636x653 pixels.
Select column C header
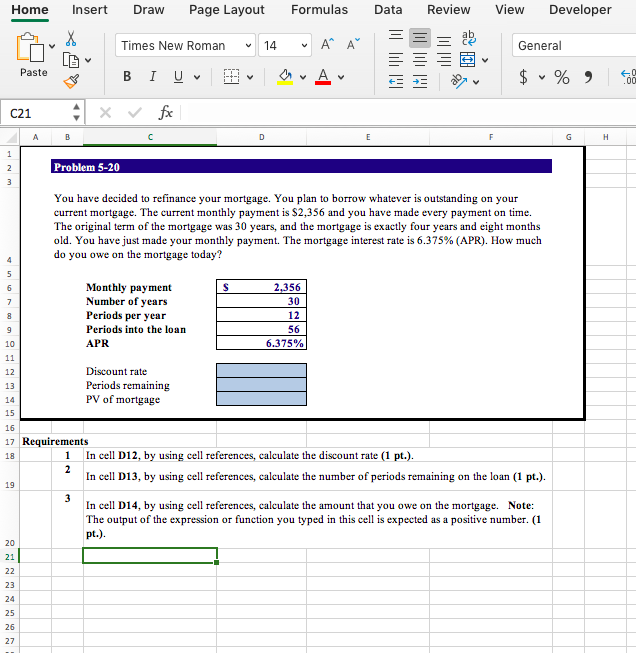coord(150,137)
